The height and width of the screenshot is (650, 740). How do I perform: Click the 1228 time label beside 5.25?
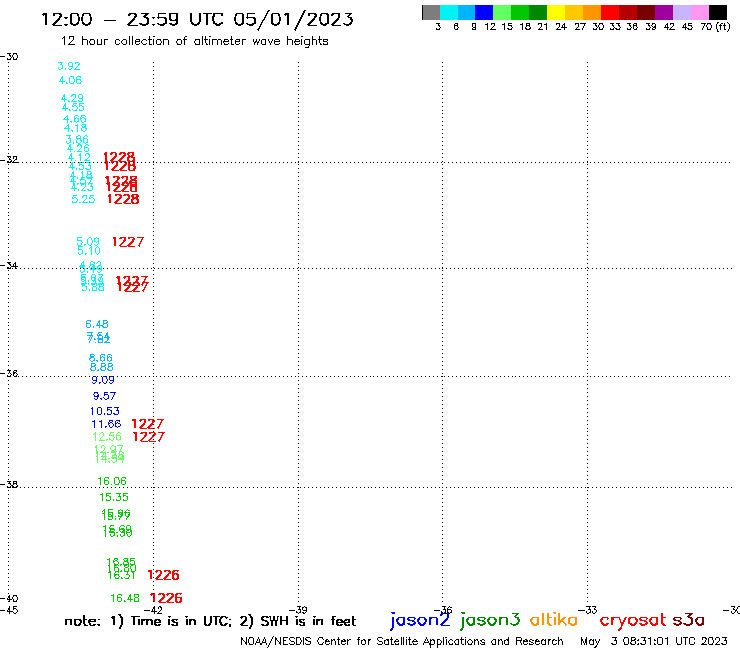tap(123, 199)
